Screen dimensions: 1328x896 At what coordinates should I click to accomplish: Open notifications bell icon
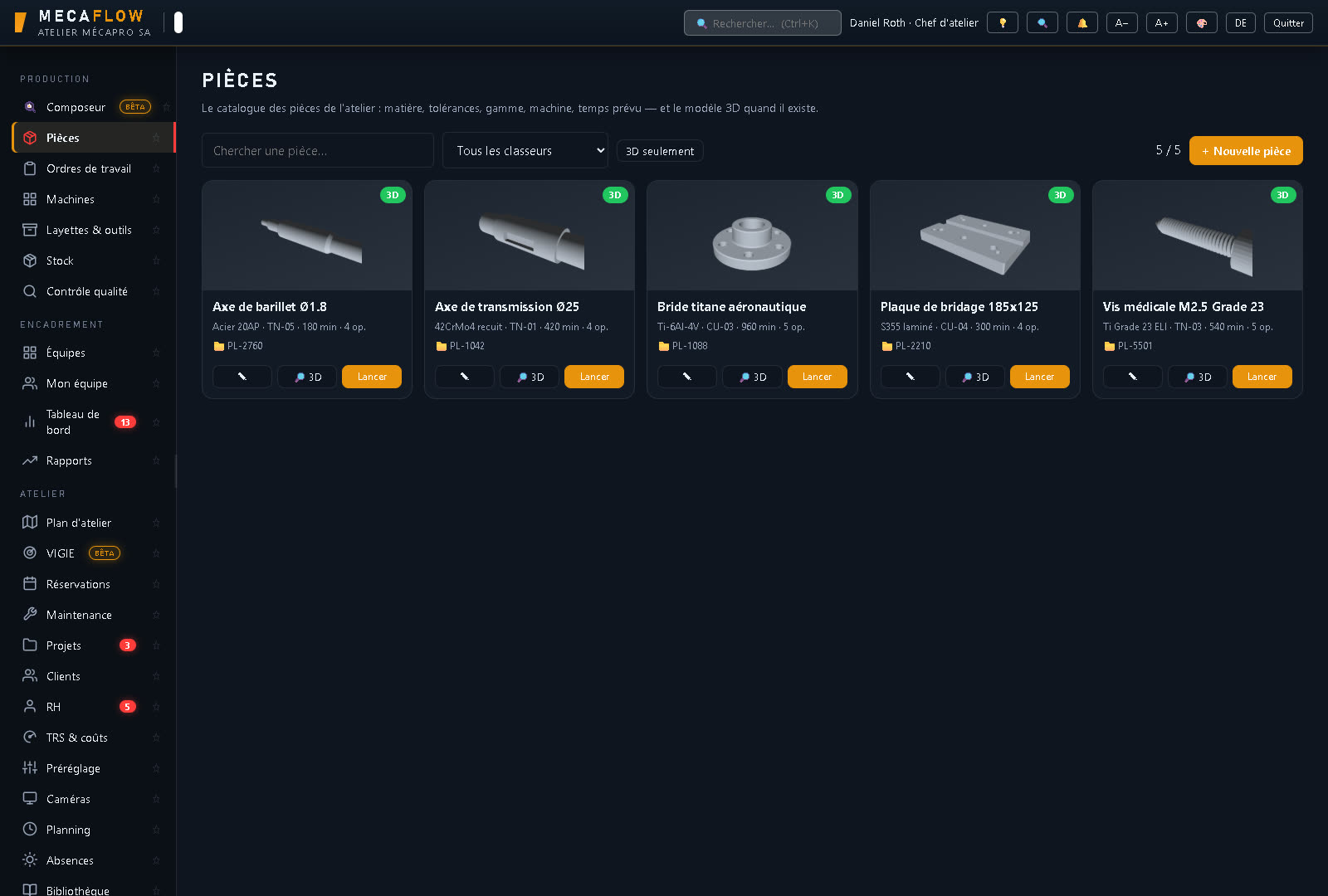1081,23
